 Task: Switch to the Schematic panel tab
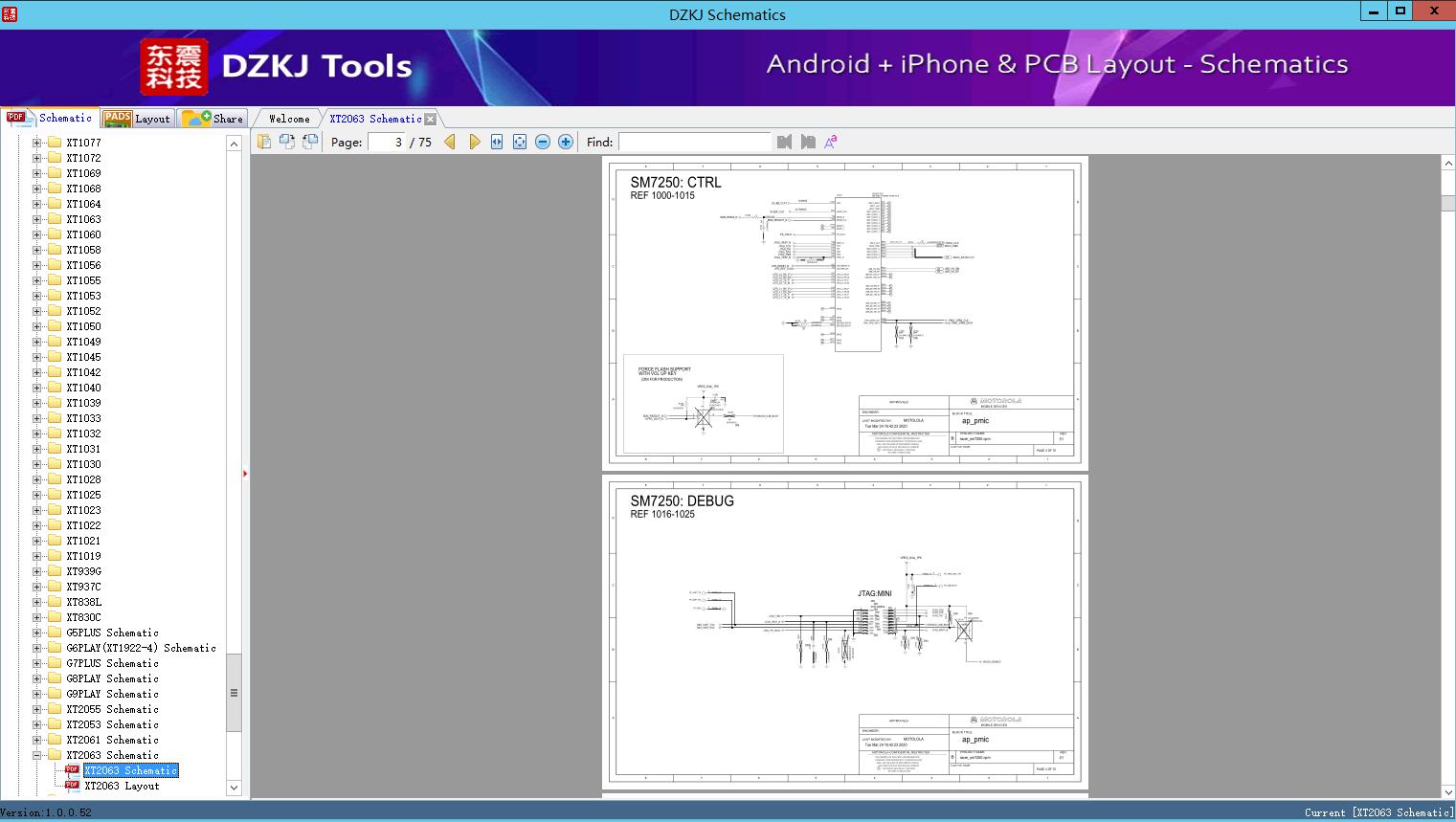click(x=50, y=118)
